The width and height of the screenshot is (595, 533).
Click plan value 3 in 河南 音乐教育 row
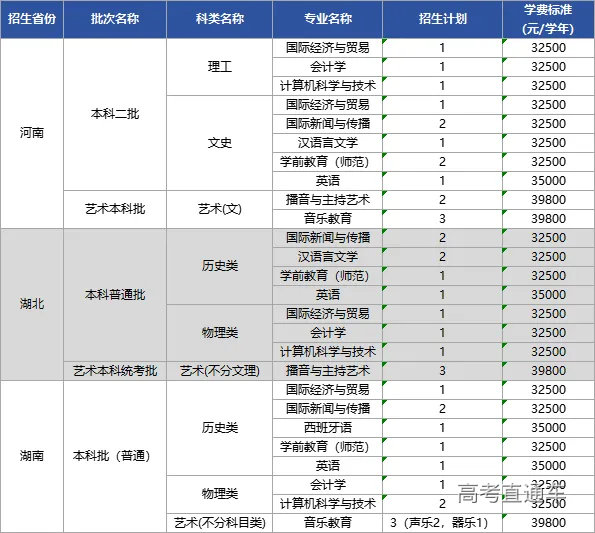coord(442,219)
